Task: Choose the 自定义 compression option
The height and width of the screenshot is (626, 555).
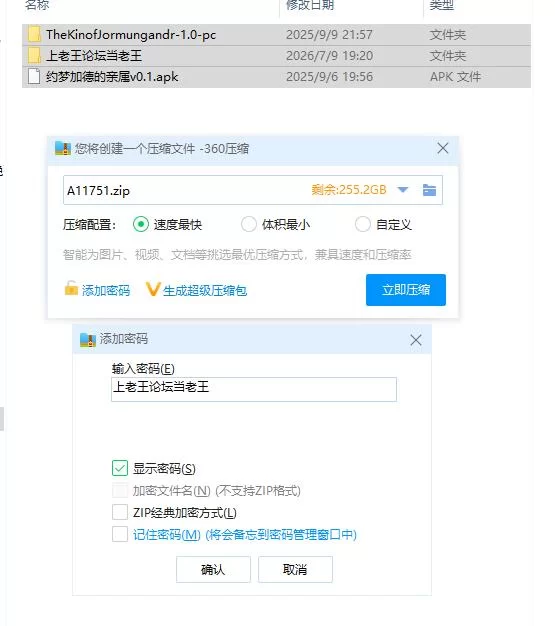Action: tap(363, 224)
